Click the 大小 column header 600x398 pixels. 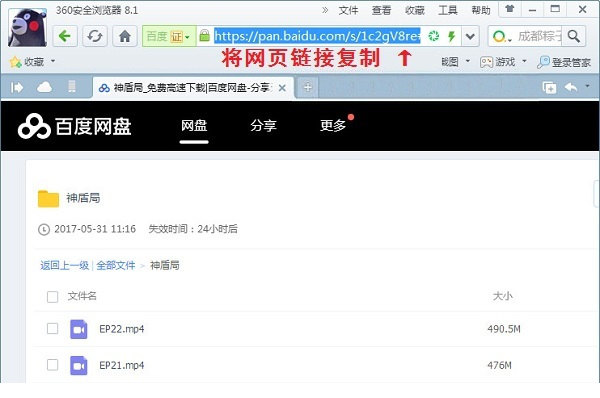coord(503,296)
